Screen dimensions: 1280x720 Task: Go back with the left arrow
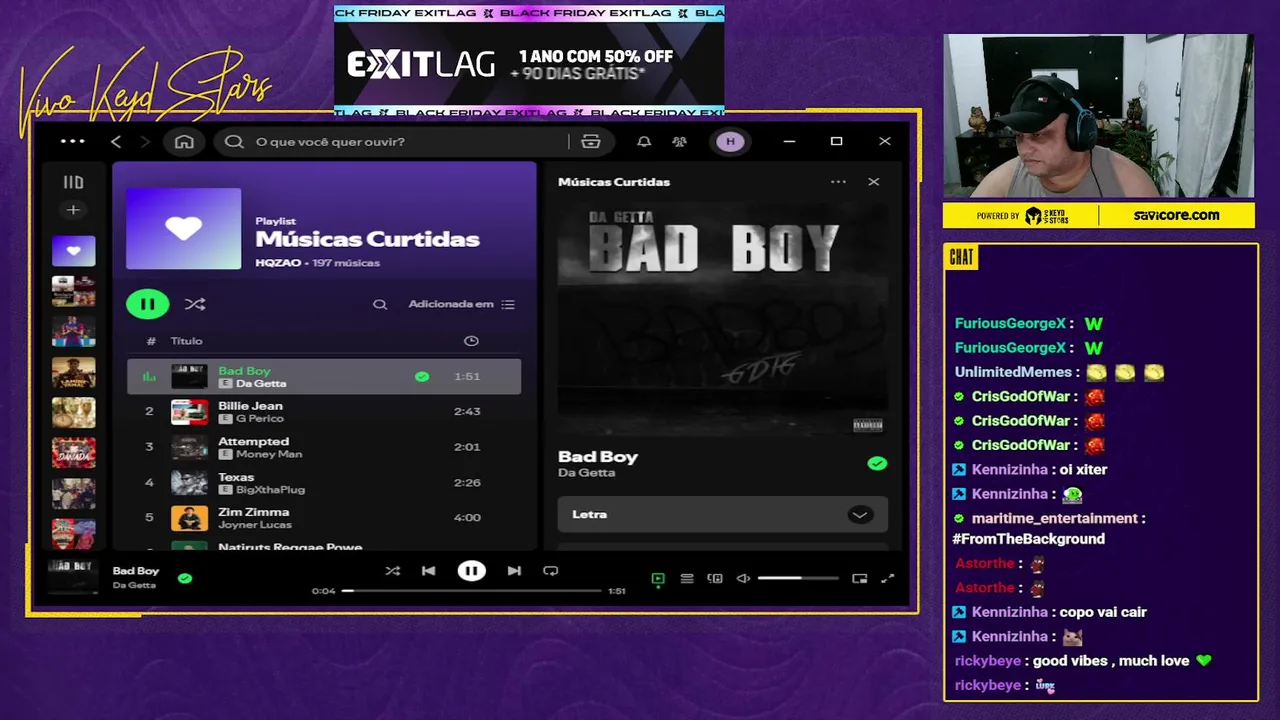pos(116,142)
